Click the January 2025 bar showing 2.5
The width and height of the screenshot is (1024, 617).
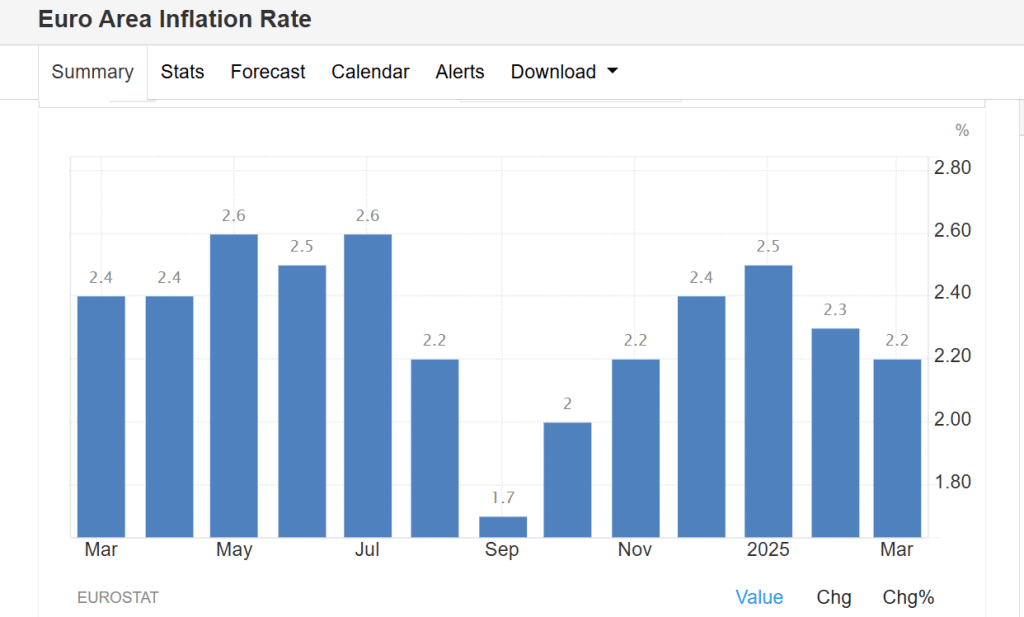point(768,401)
